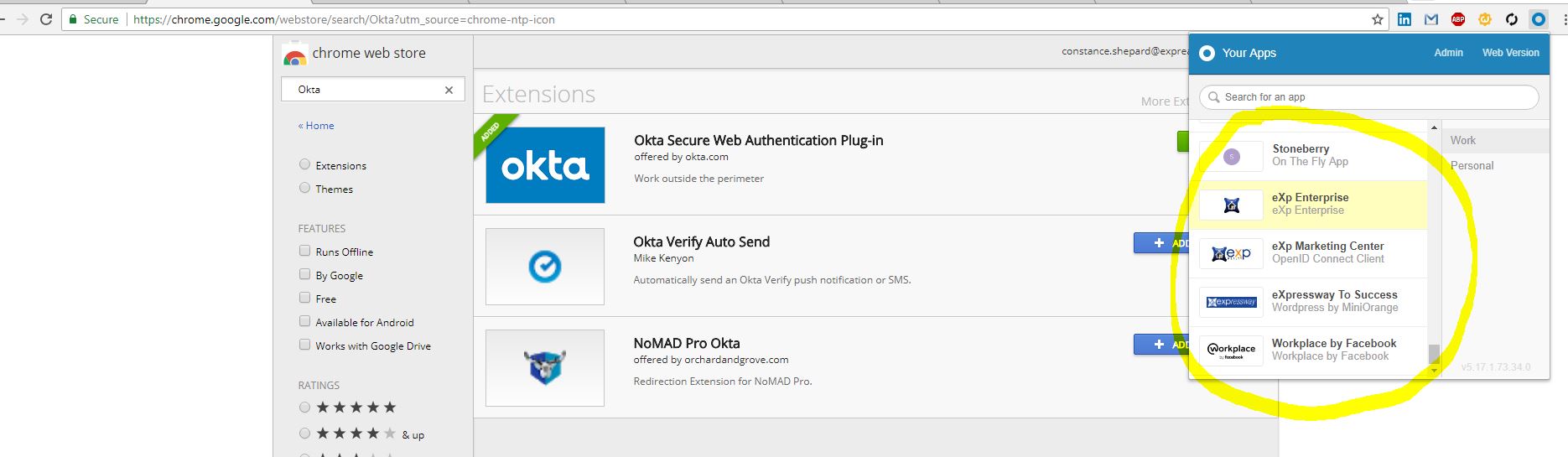Click the black sync arrows extension icon
Screen dimensions: 1568x457
click(x=1512, y=19)
